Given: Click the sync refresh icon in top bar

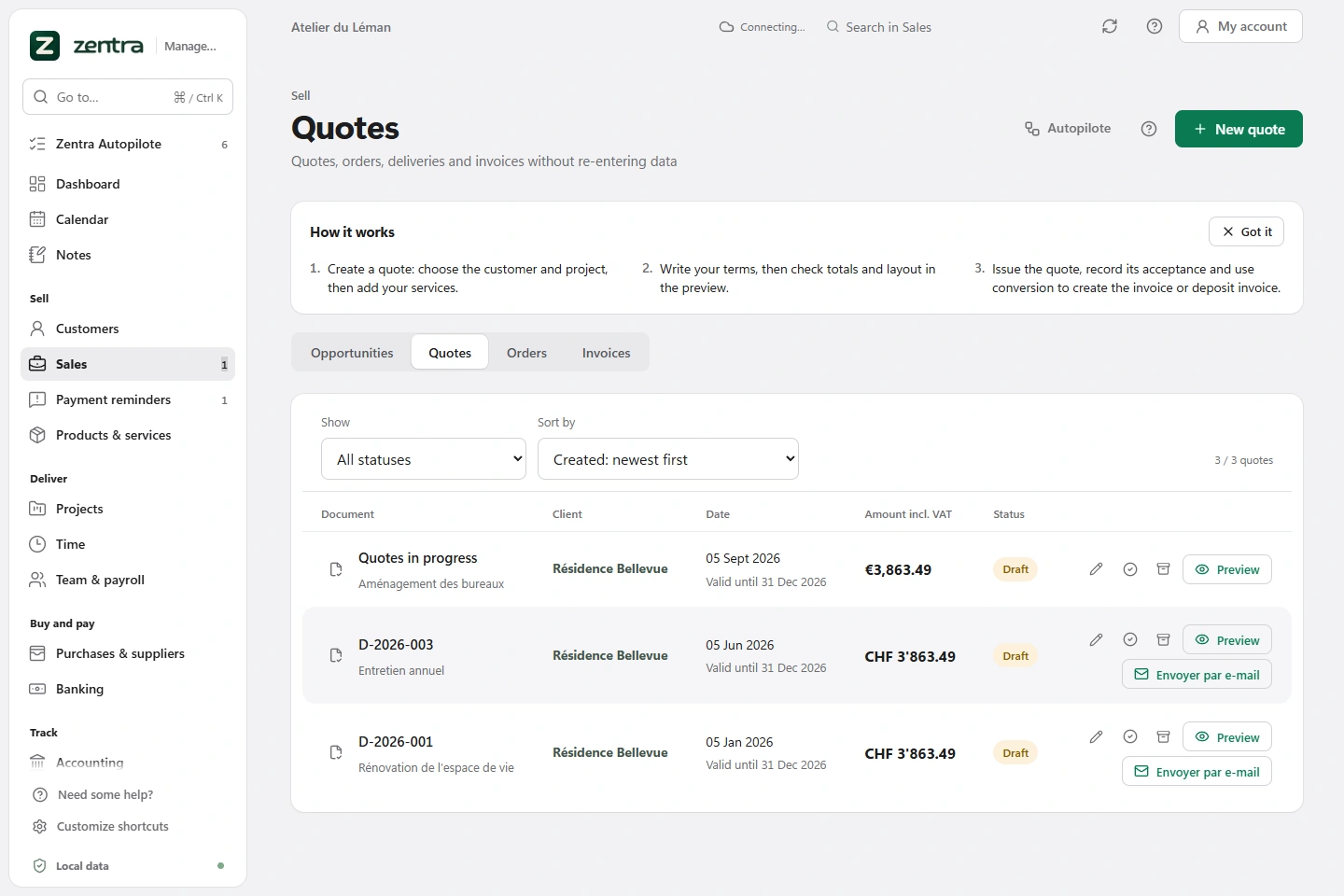Looking at the screenshot, I should click(x=1110, y=27).
